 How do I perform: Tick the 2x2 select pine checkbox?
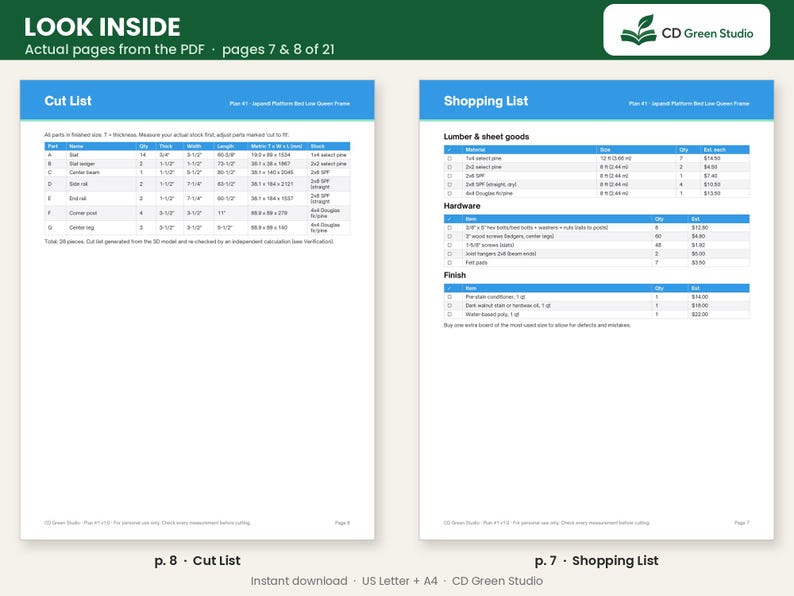pos(449,167)
